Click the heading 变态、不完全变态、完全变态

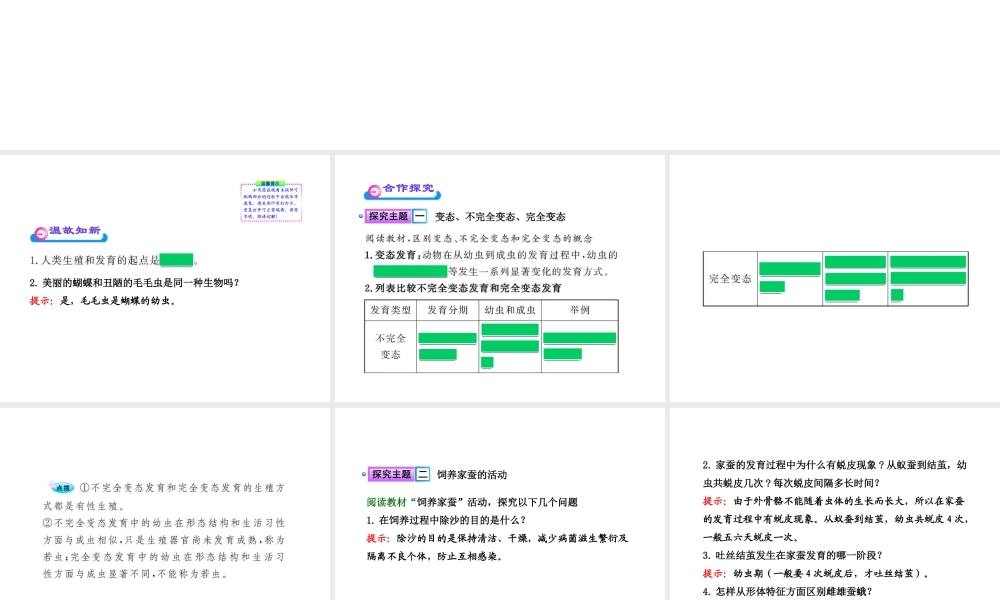coord(500,217)
